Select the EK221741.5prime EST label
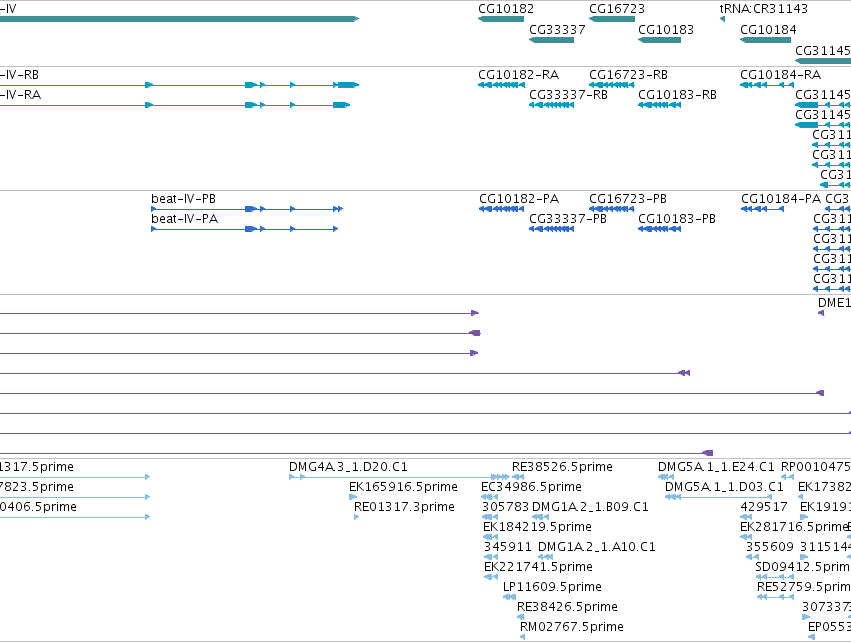The width and height of the screenshot is (851, 642). tap(538, 567)
